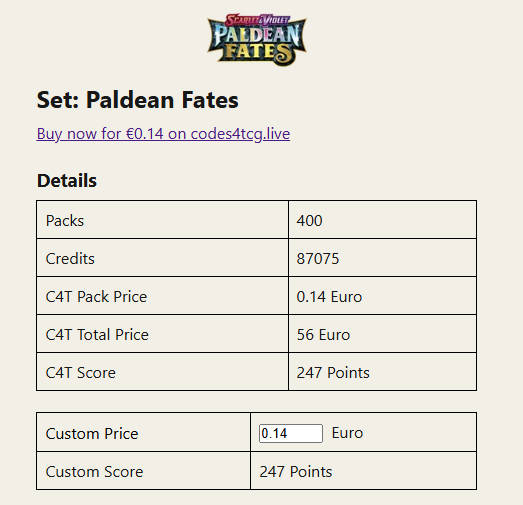Click the Scarlet & Violet banner in logo

coord(257,20)
